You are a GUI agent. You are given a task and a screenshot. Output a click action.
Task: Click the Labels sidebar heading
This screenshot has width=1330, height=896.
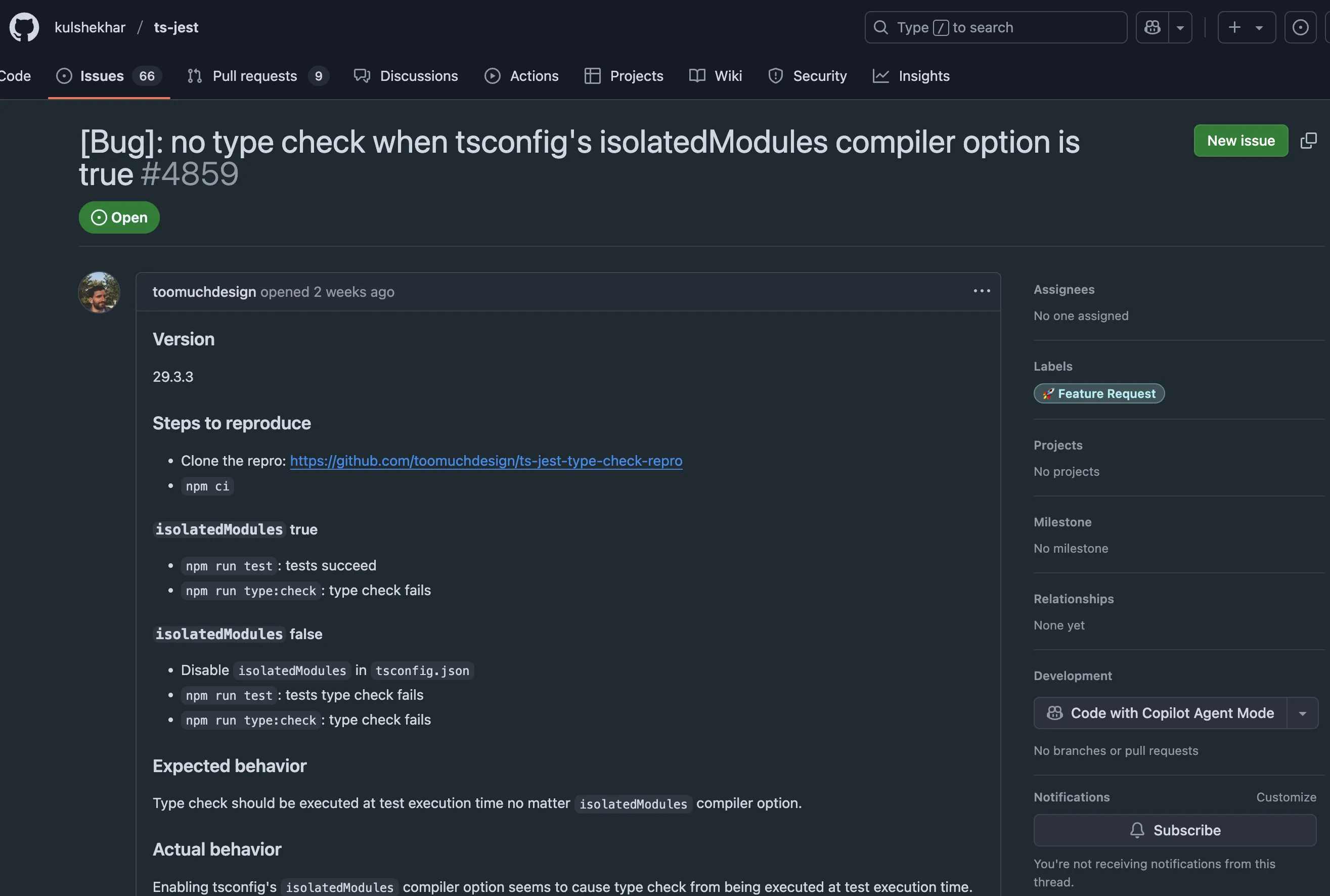[1053, 366]
